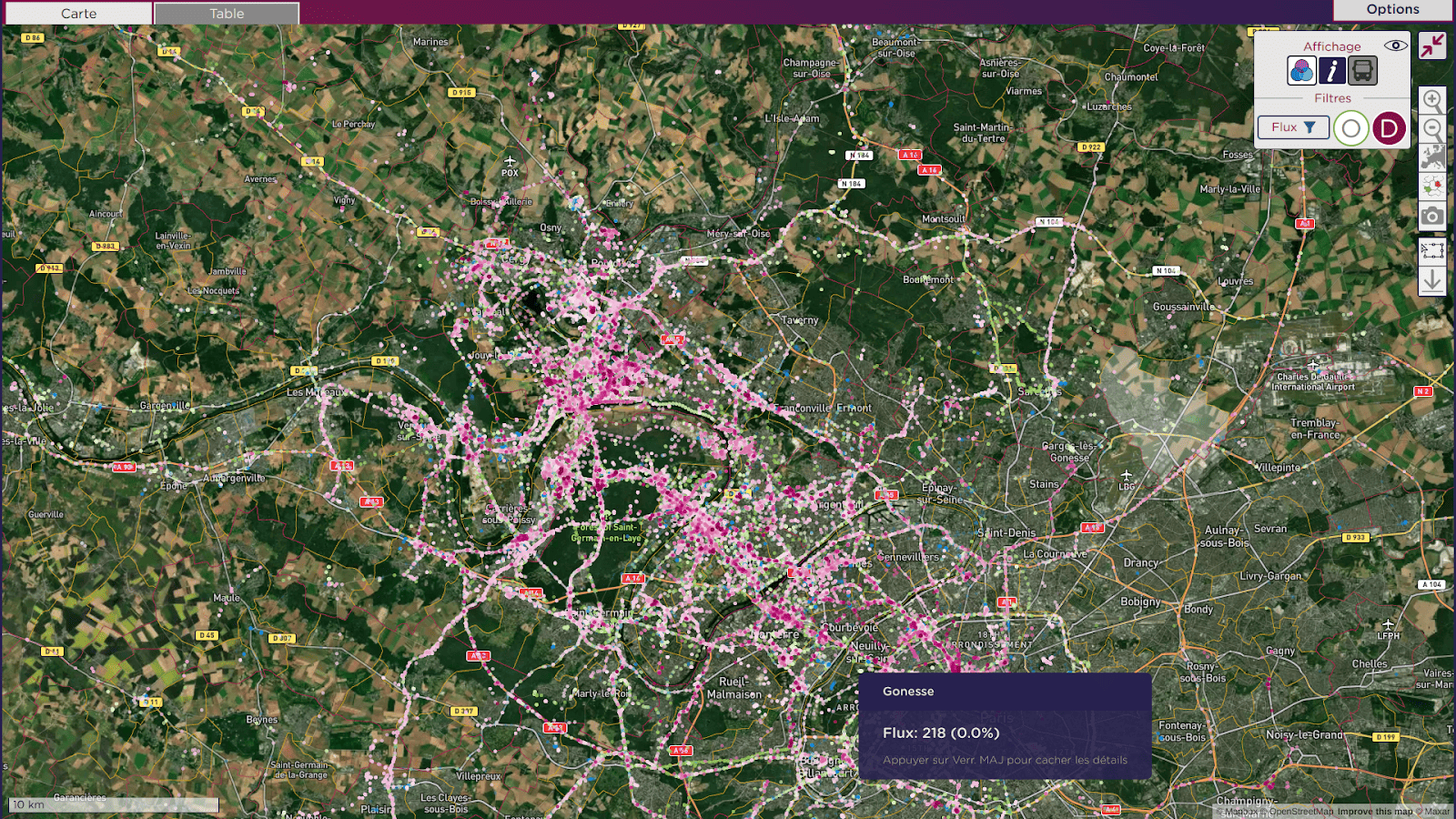Select the polygon selection tool

[x=1433, y=251]
